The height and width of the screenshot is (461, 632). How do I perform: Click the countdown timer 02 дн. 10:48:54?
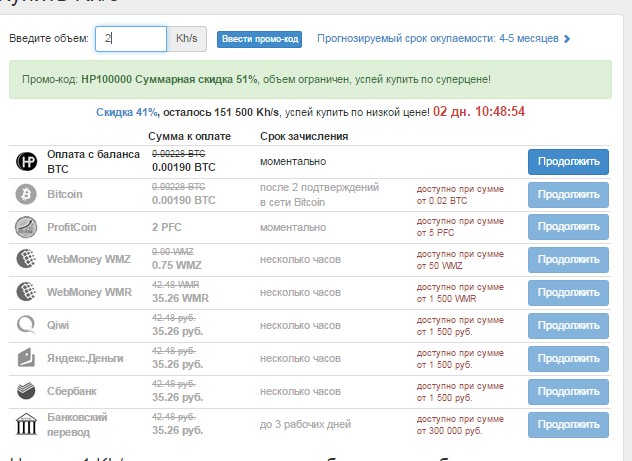479,112
